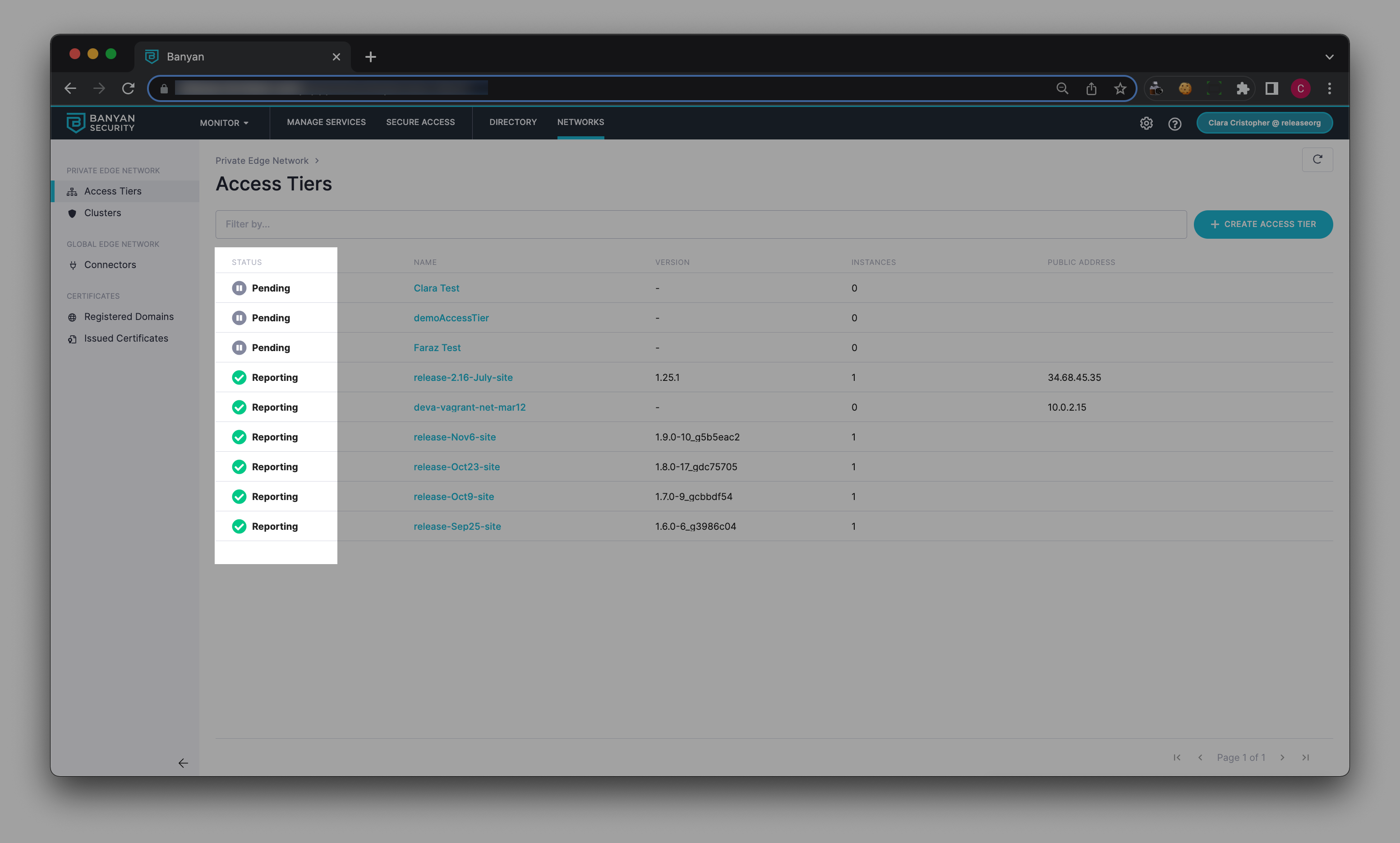Viewport: 1400px width, 843px height.
Task: Open Clara Cristopher account menu
Action: [1264, 123]
